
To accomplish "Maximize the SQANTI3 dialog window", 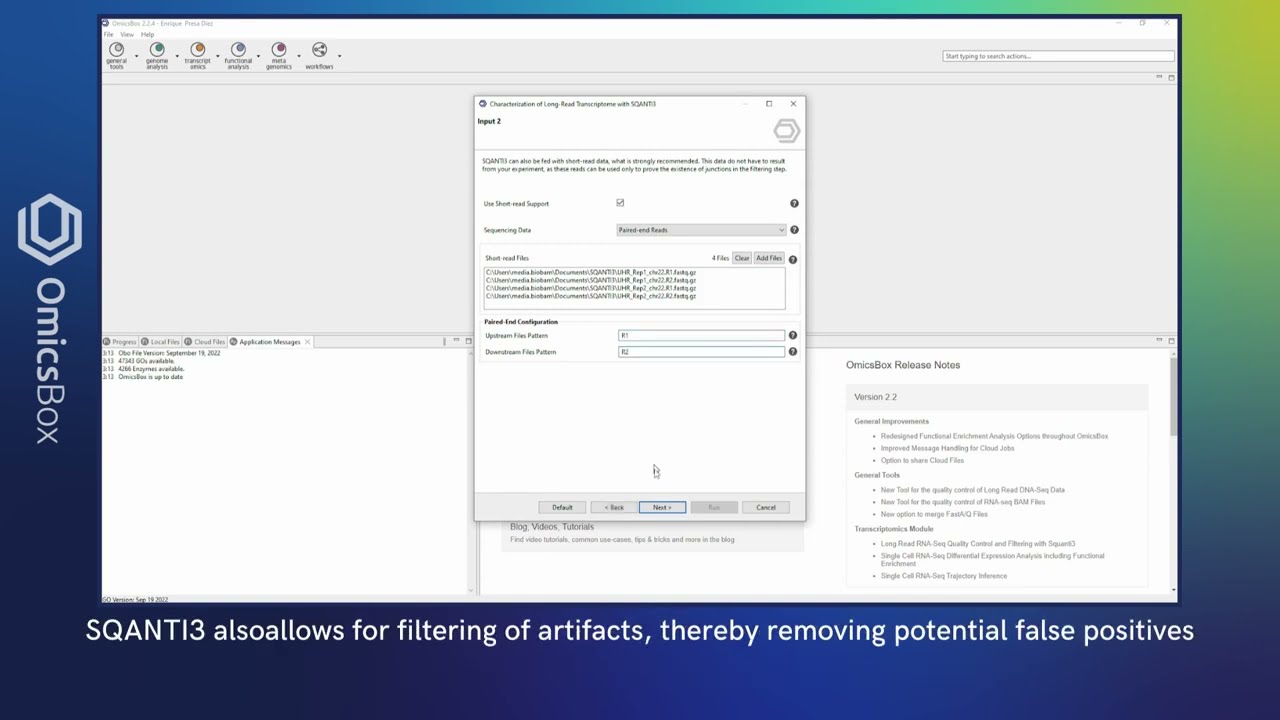I will [x=769, y=104].
